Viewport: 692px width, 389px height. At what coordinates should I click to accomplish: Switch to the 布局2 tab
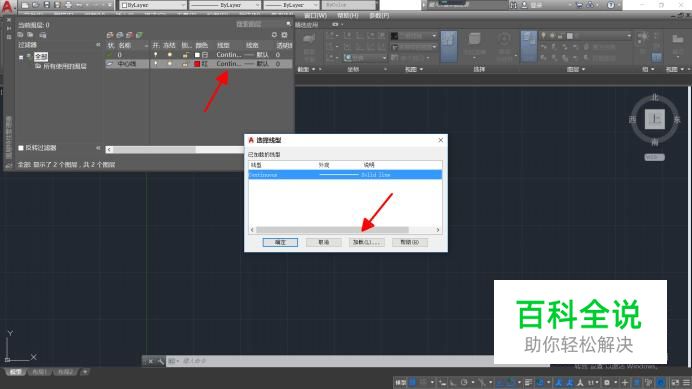[65, 372]
